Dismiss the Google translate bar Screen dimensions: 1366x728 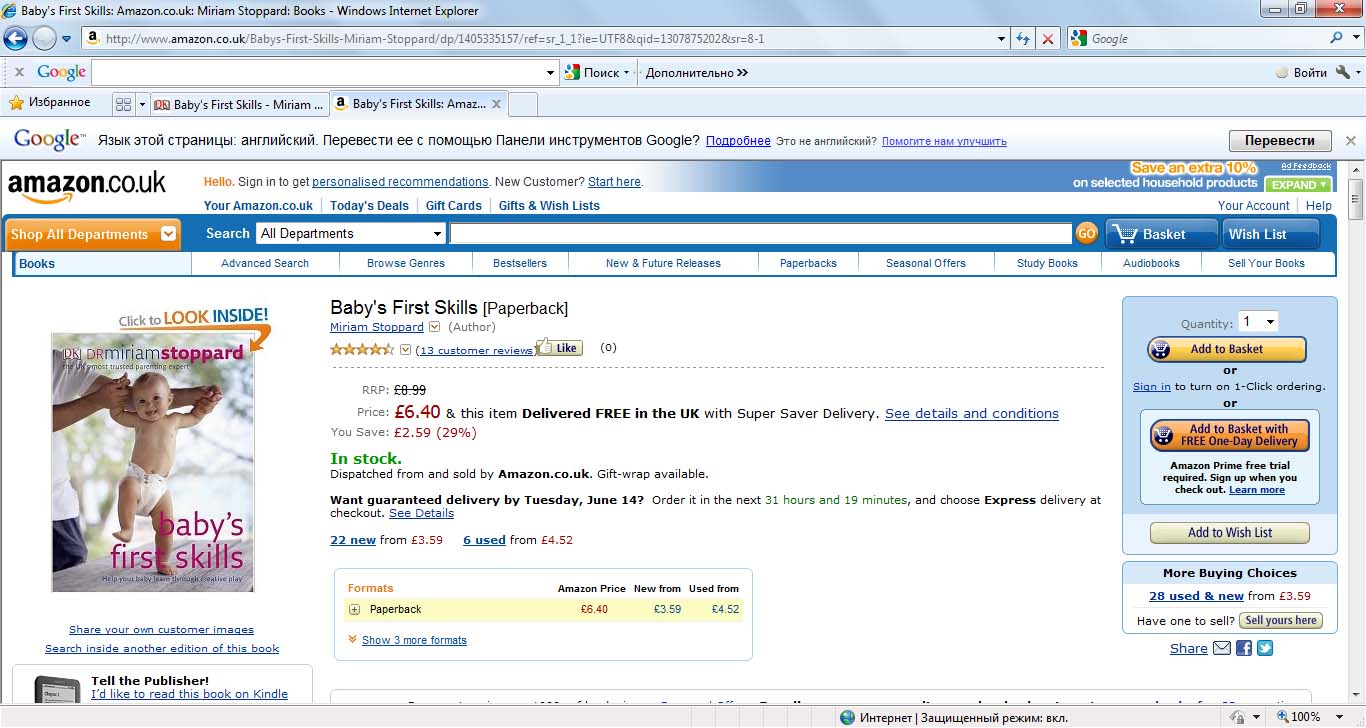point(1350,141)
